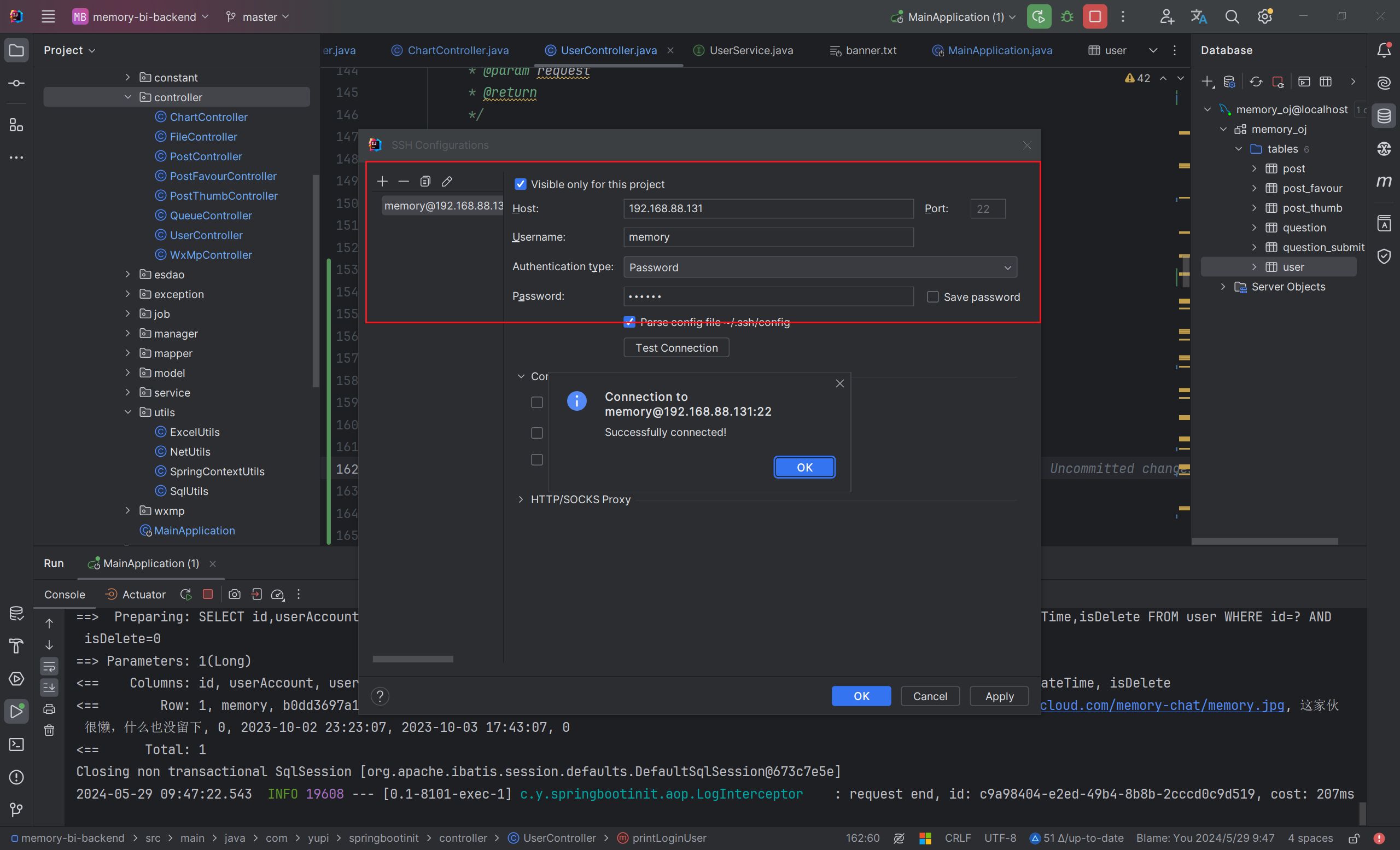Click OK at bottom of SSH Configurations

861,696
